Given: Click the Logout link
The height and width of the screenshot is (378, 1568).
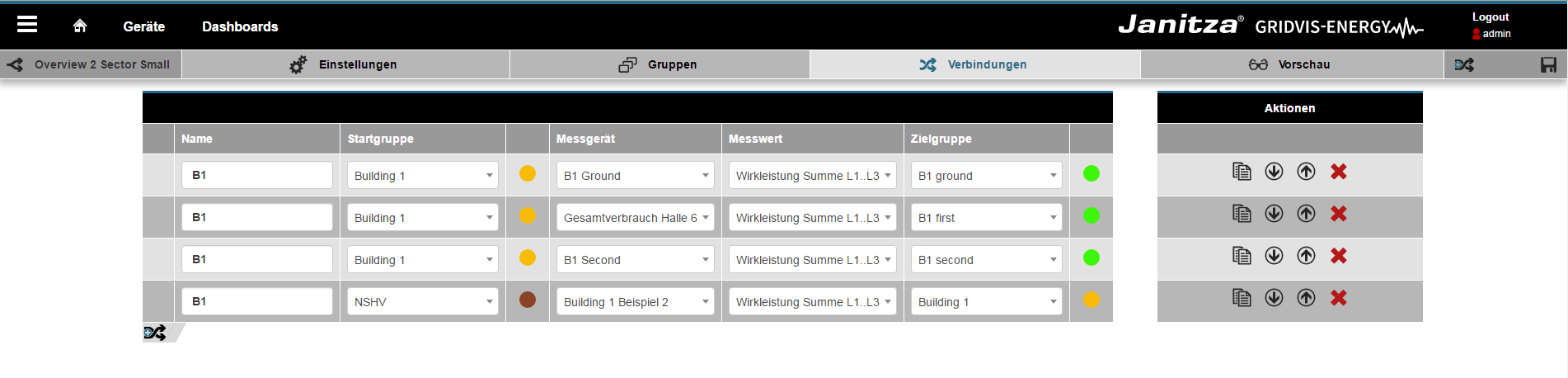Looking at the screenshot, I should pyautogui.click(x=1491, y=17).
